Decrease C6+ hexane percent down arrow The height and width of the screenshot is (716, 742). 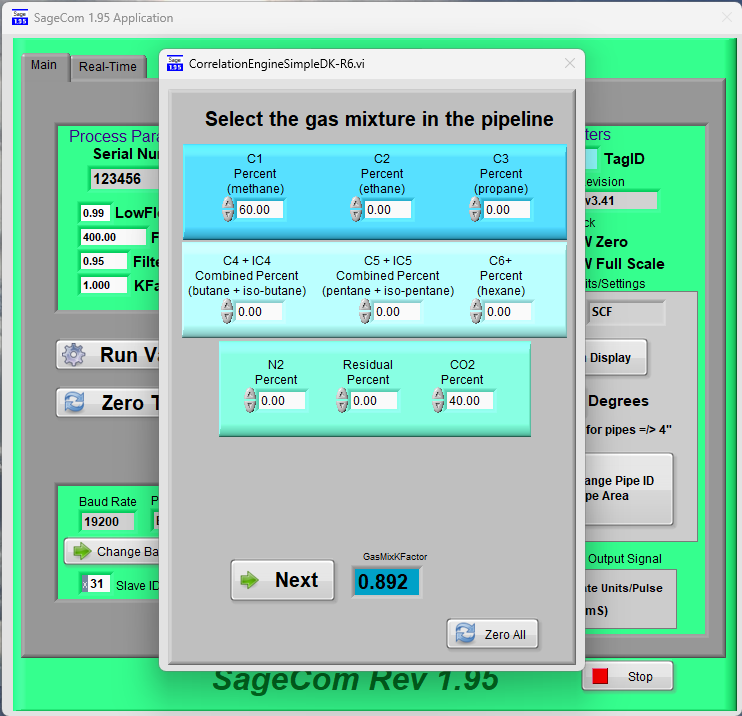476,318
